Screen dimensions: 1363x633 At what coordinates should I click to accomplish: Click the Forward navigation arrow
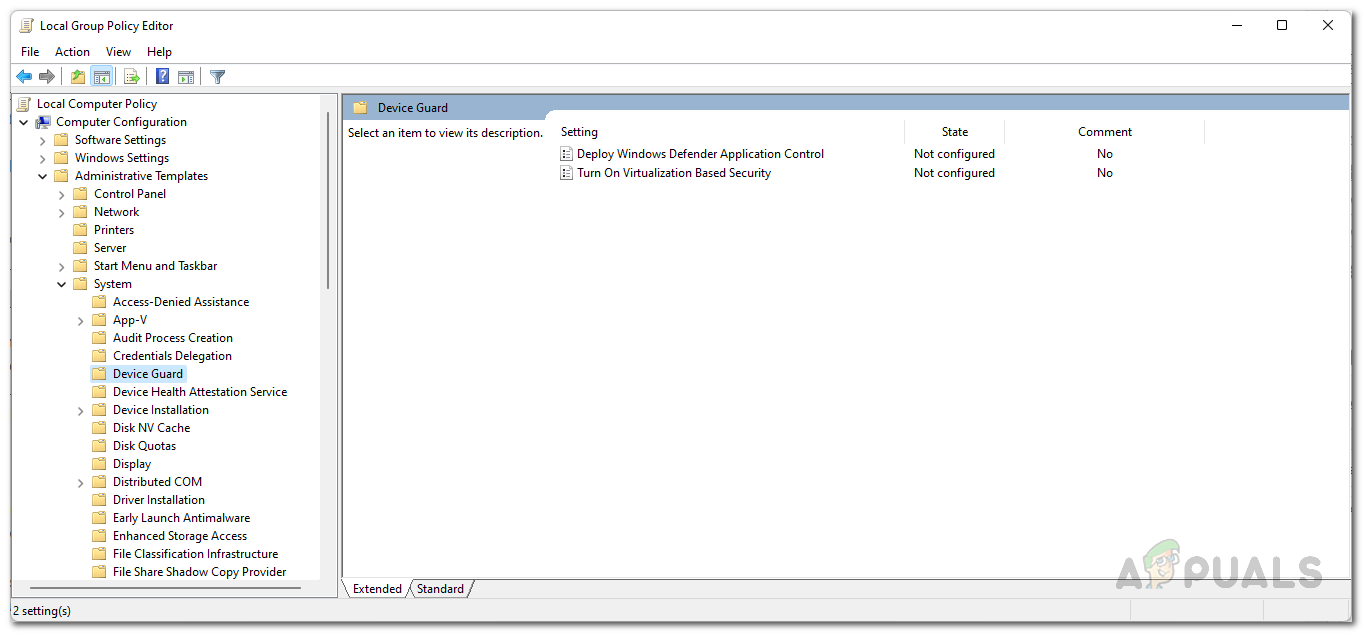pyautogui.click(x=47, y=76)
